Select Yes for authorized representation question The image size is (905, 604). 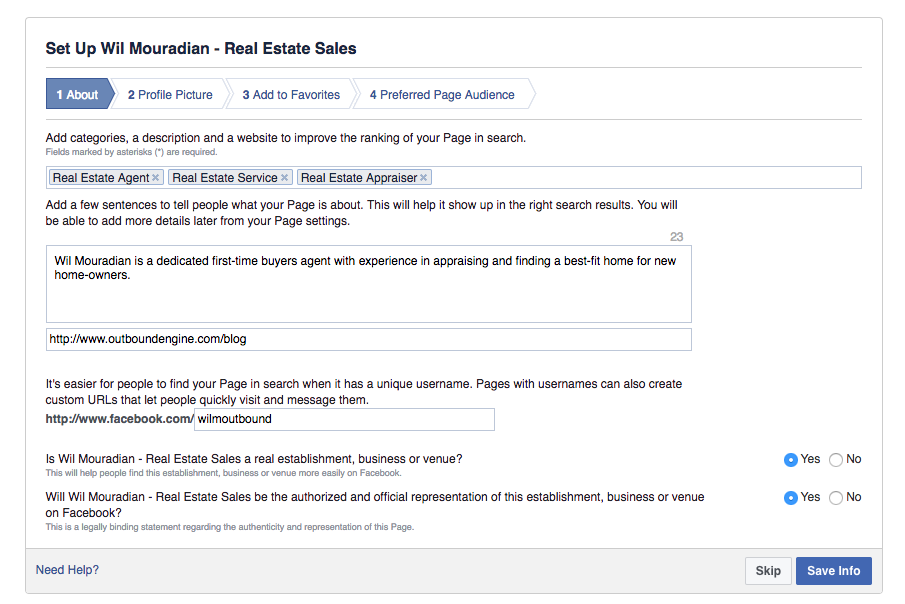(x=789, y=497)
